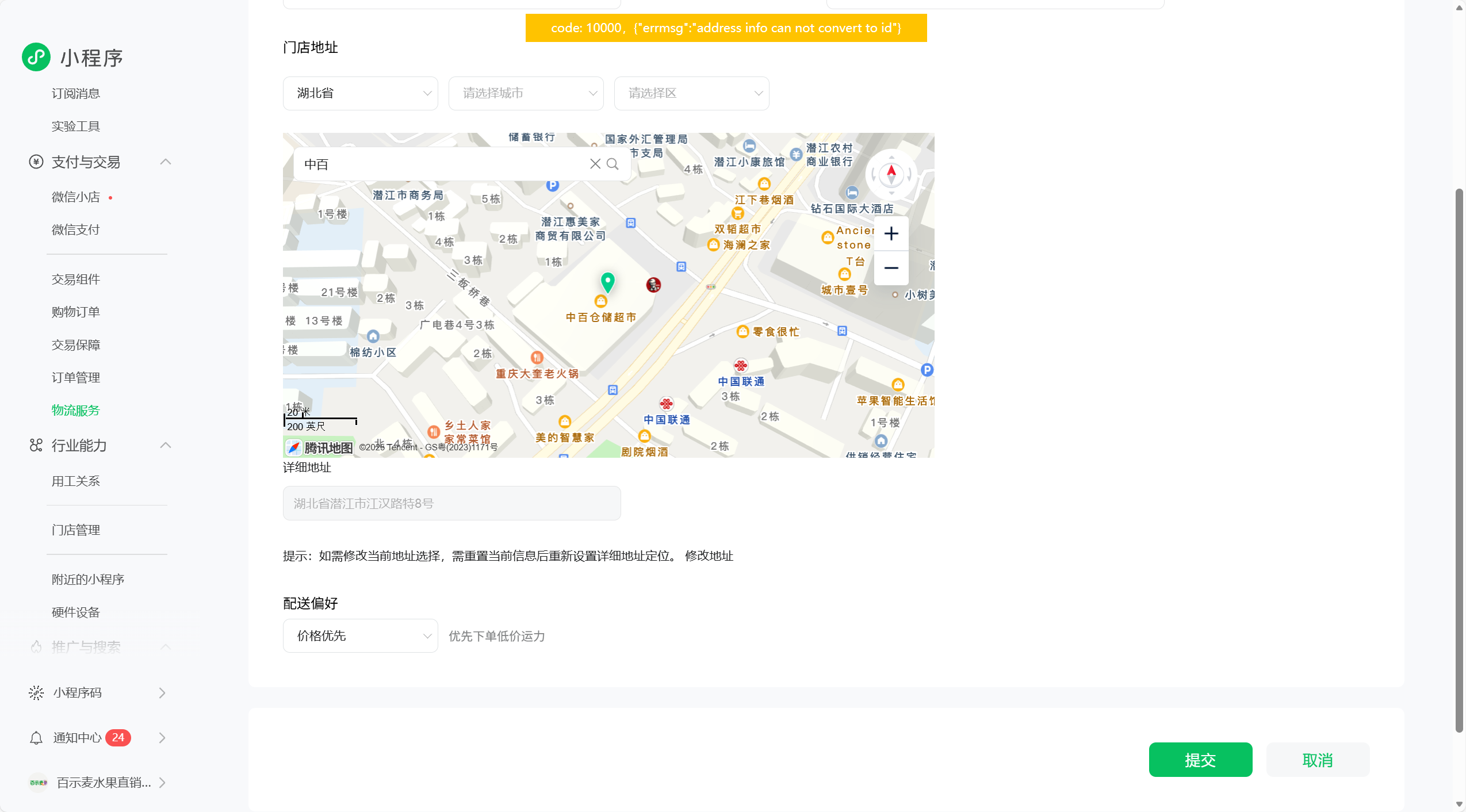Open the 请选择城市 city dropdown

tap(526, 93)
